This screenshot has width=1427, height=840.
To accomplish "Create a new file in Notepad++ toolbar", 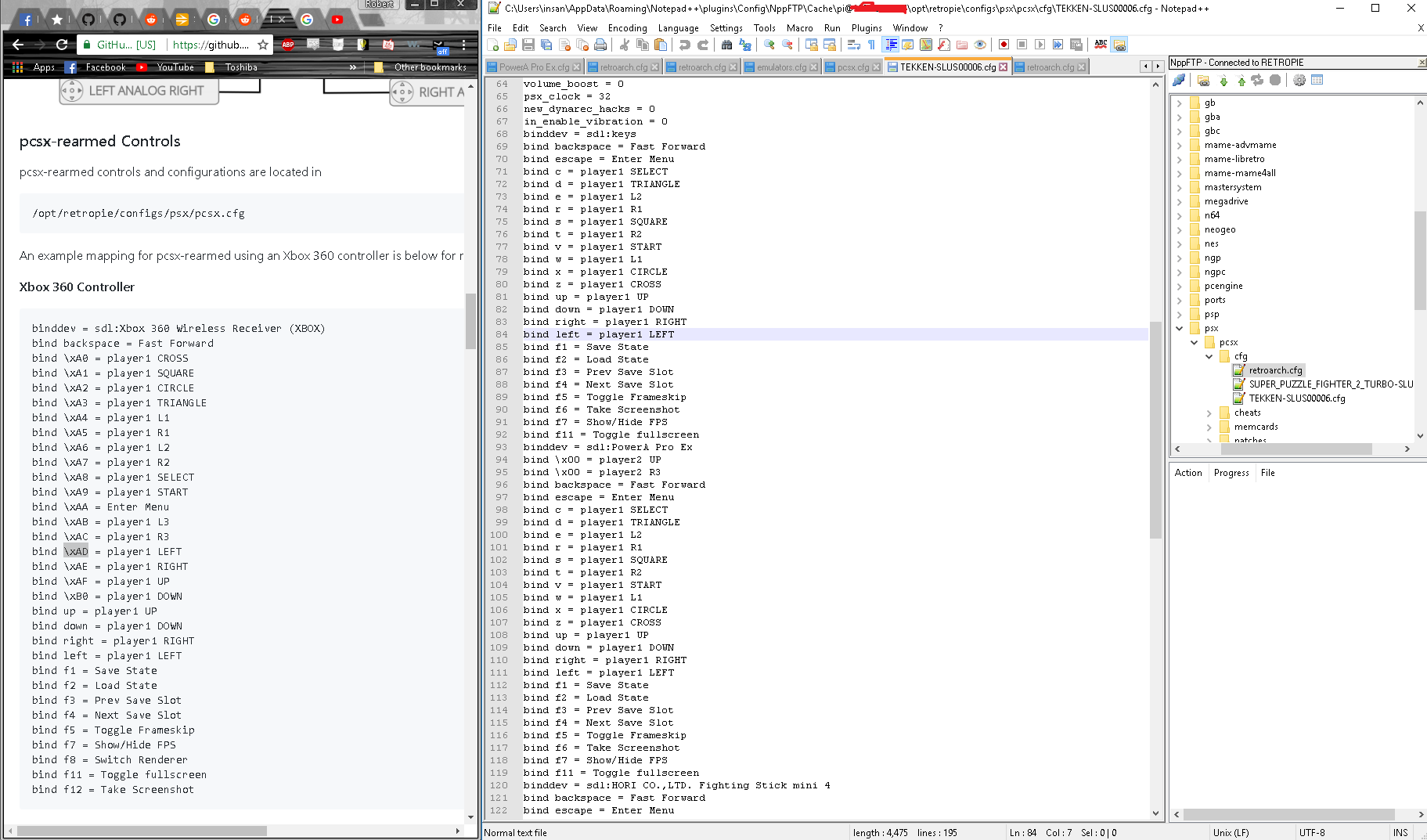I will coord(493,45).
